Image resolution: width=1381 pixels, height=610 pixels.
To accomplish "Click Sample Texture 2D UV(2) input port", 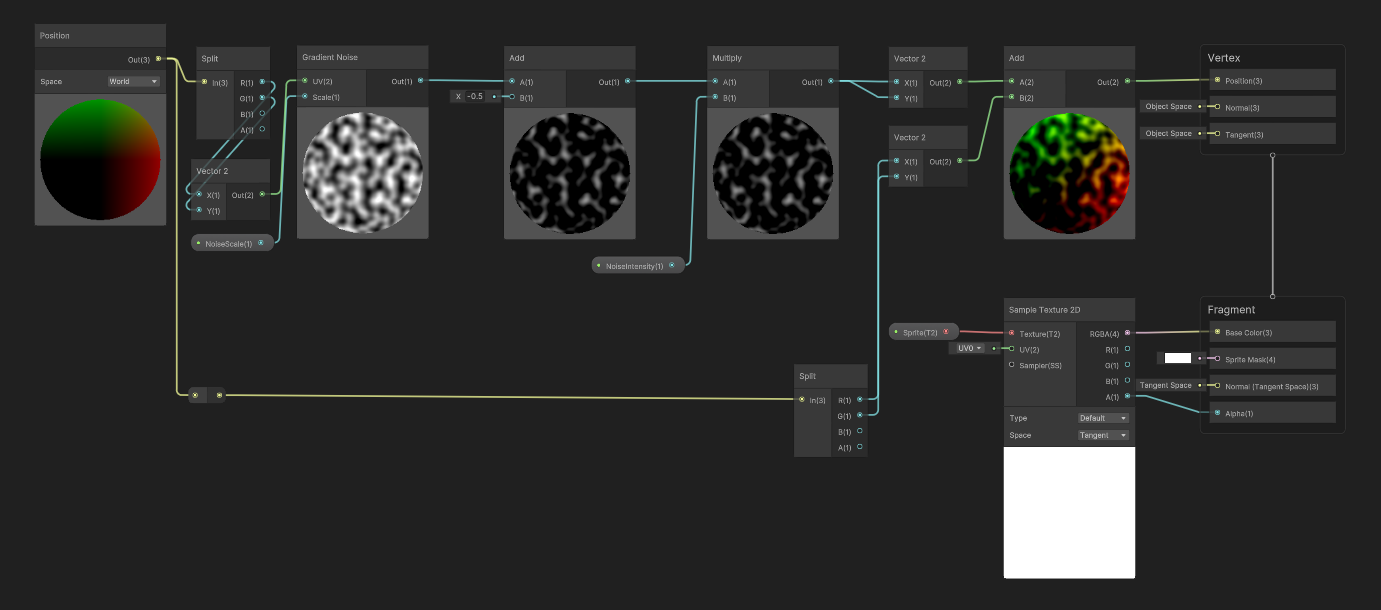I will pos(1012,349).
